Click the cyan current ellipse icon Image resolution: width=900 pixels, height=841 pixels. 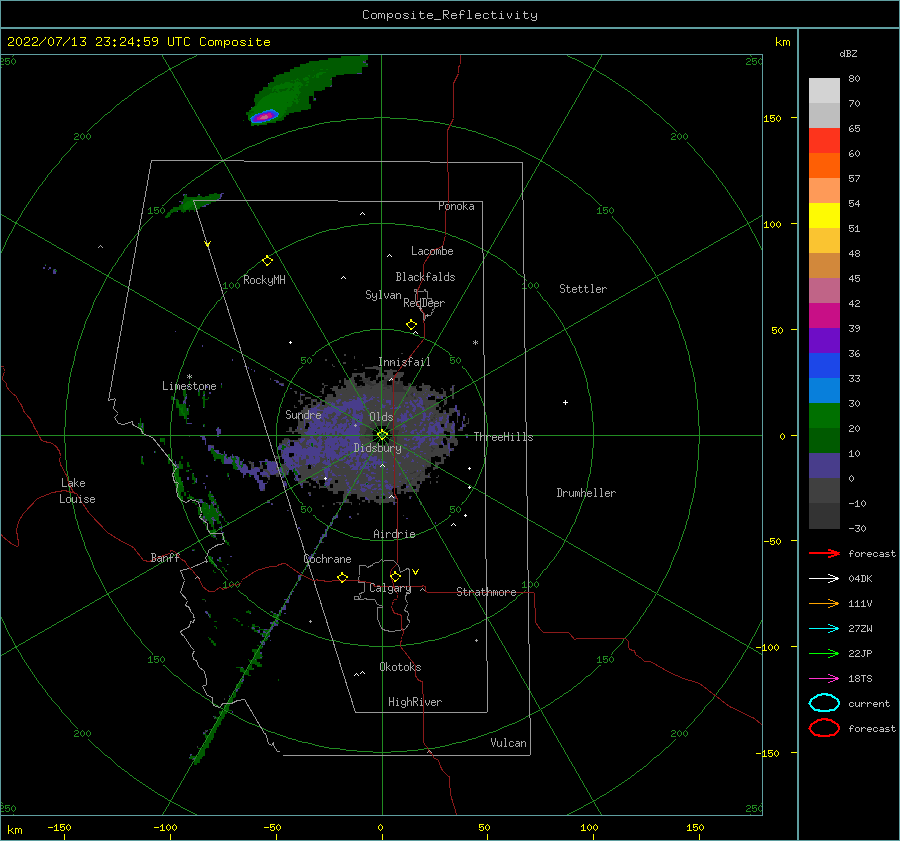coord(824,703)
